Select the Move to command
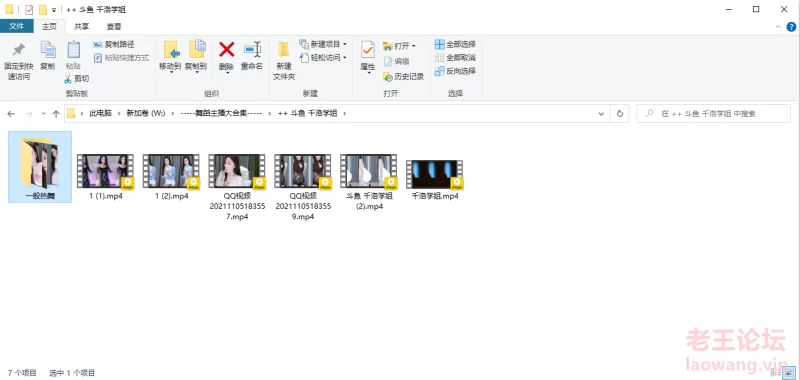This screenshot has width=800, height=380. 170,57
